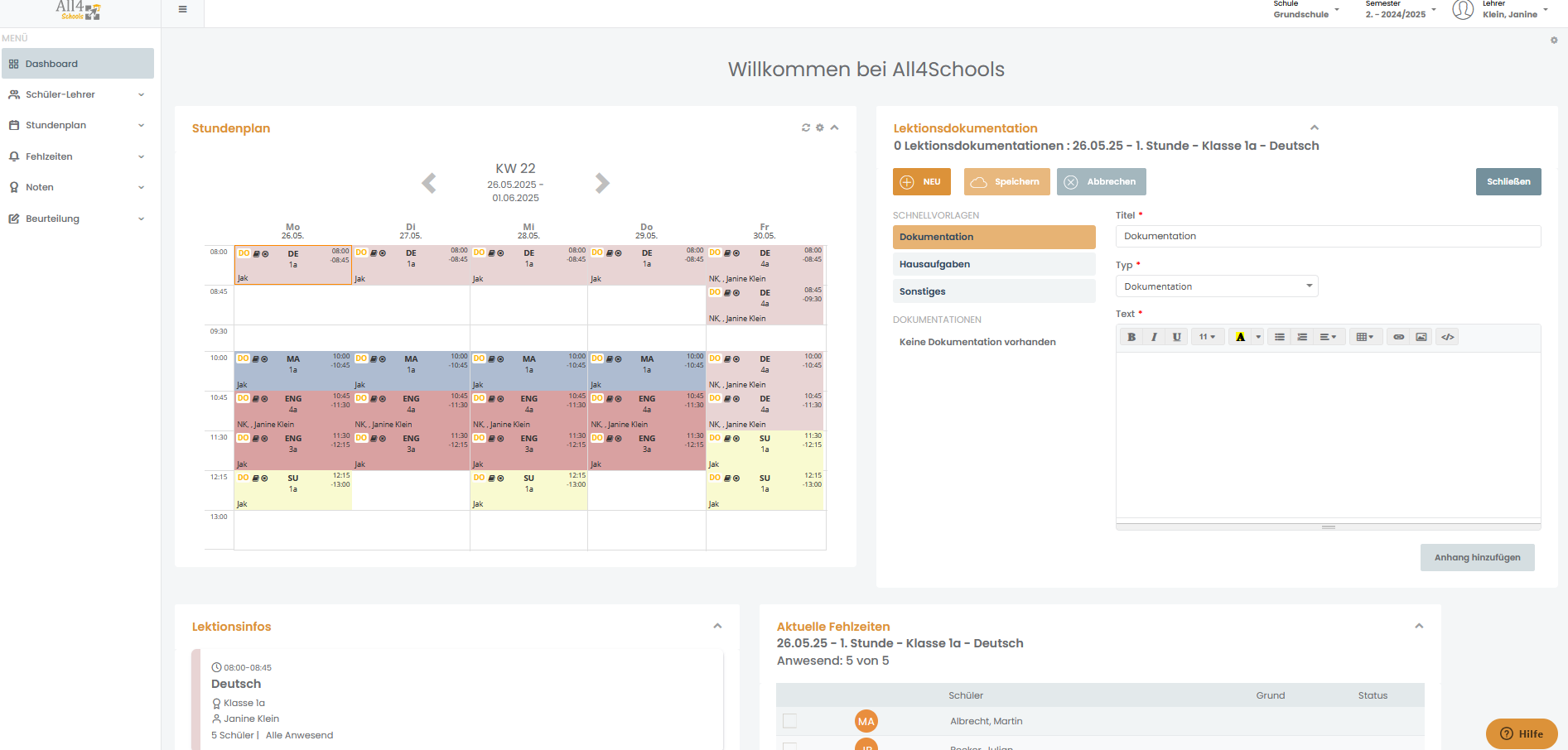Go to the previous calendar week
This screenshot has height=750, width=1568.
click(429, 183)
